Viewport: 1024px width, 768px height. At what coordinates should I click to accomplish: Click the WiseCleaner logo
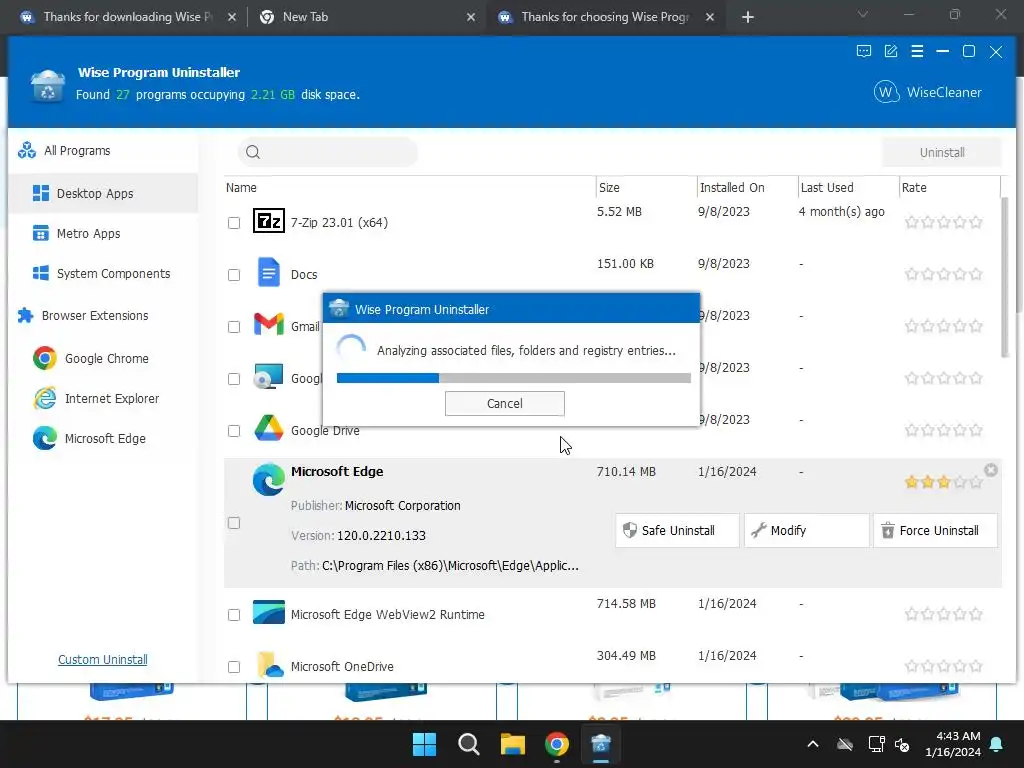click(927, 93)
